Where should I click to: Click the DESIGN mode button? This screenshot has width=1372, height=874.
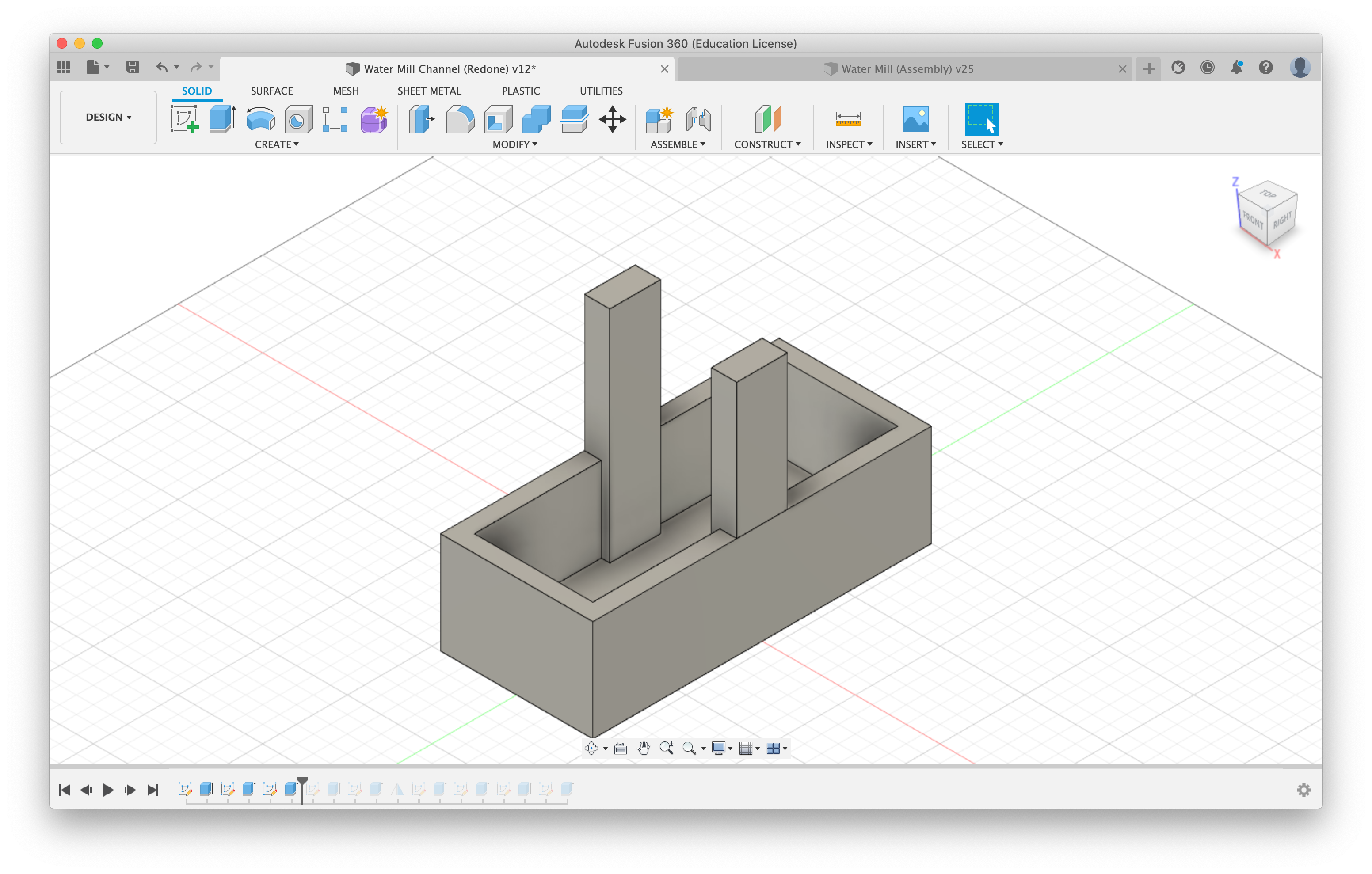(108, 117)
